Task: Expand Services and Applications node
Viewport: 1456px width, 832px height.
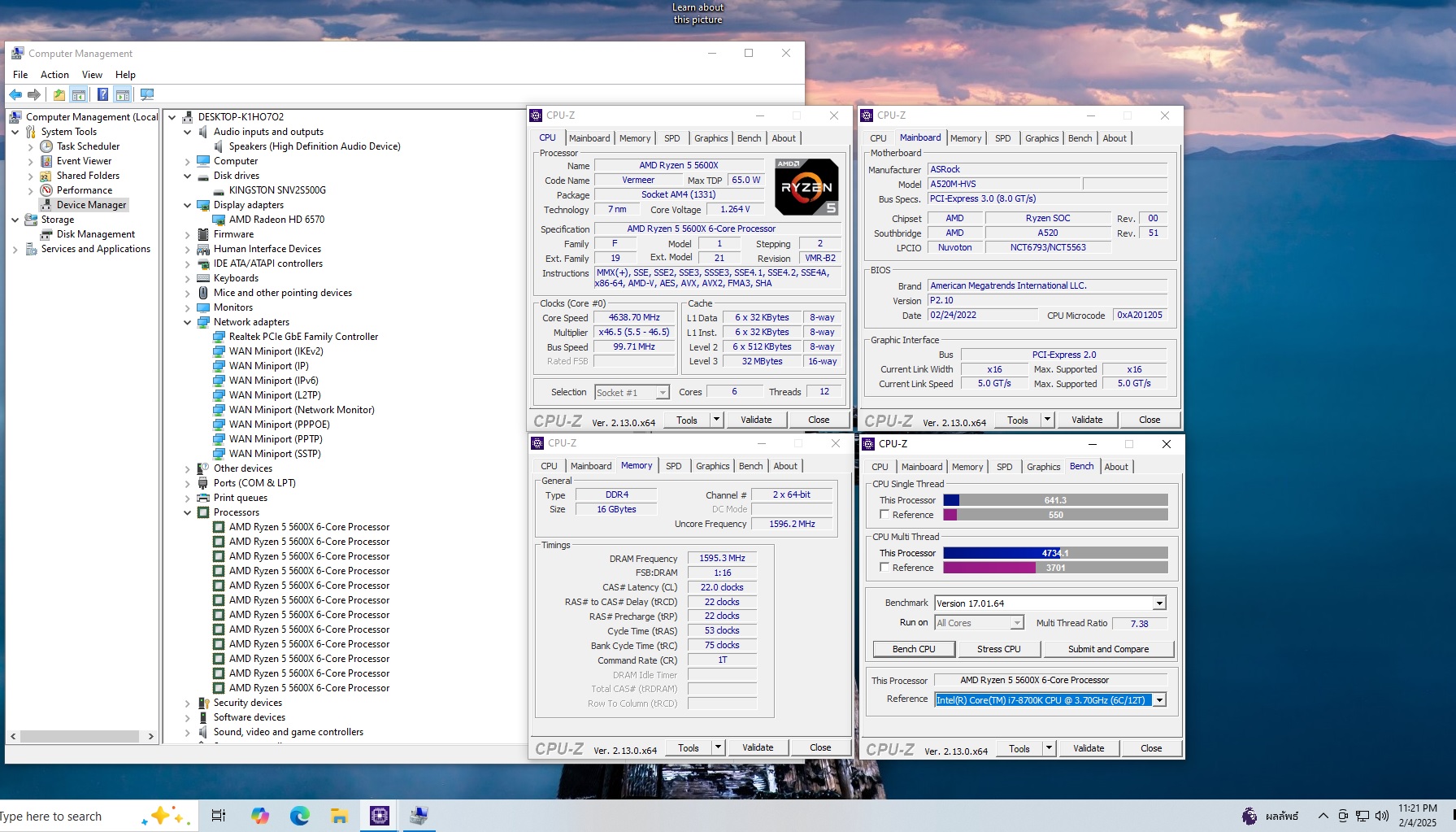Action: tap(15, 249)
